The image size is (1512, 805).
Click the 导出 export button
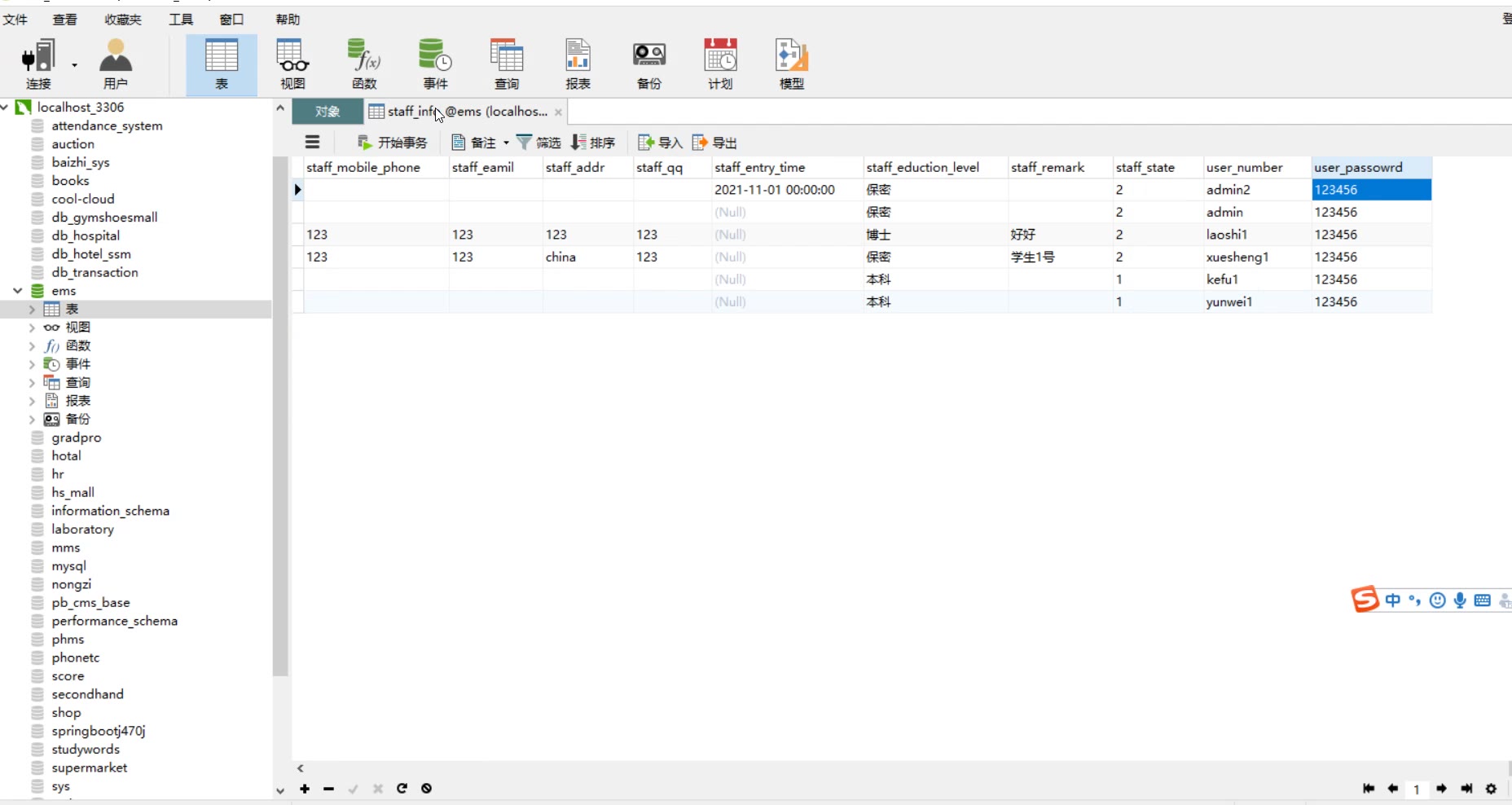click(714, 143)
